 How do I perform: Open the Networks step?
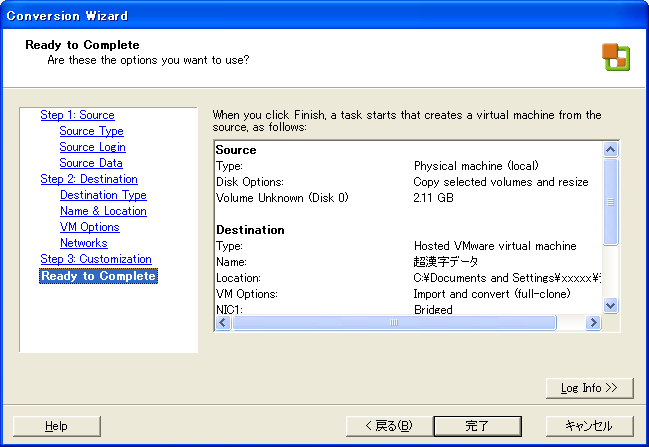point(83,243)
